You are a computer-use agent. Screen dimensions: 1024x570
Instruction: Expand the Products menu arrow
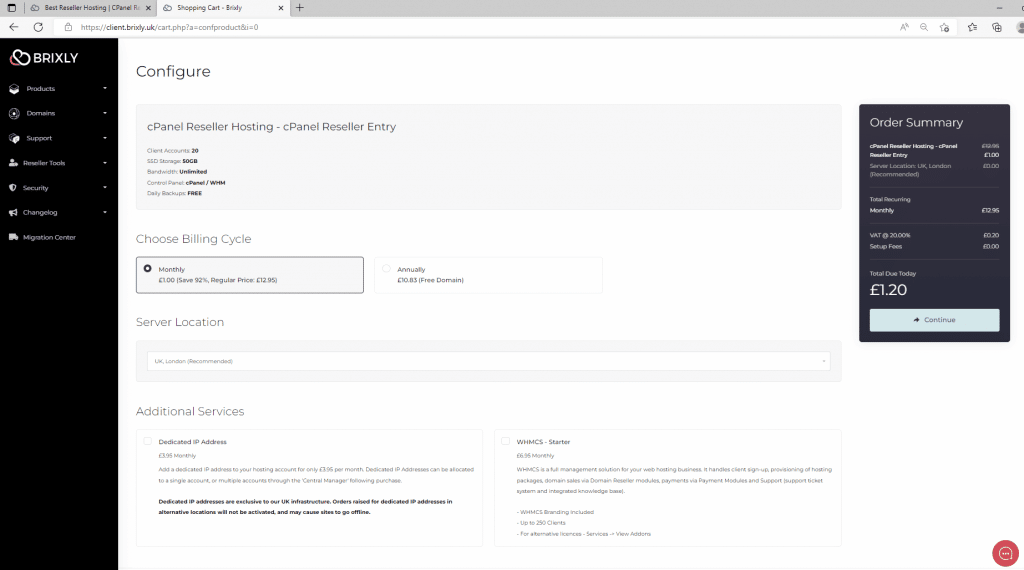pyautogui.click(x=105, y=89)
